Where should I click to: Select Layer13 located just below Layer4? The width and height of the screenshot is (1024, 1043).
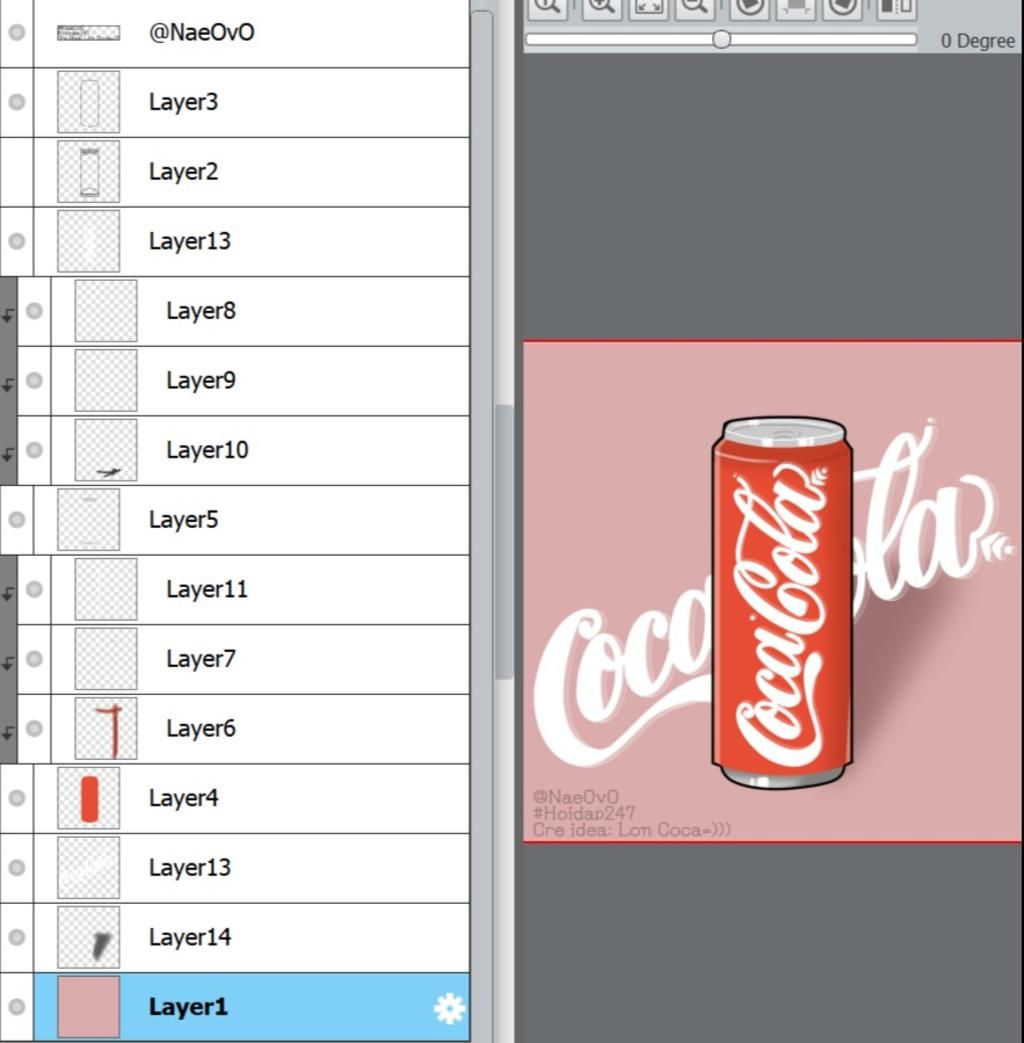251,867
